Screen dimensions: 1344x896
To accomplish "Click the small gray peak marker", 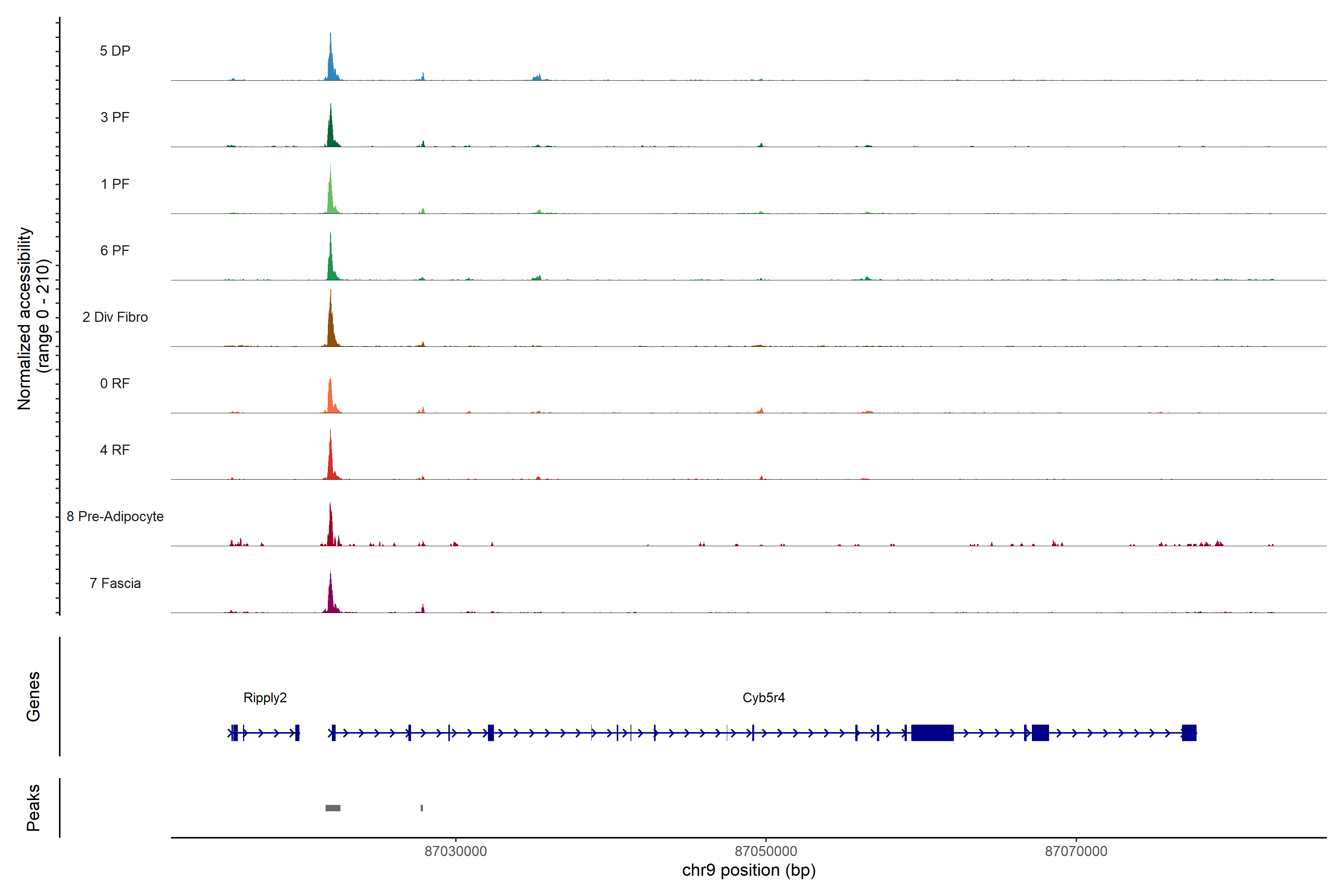I will 422,808.
